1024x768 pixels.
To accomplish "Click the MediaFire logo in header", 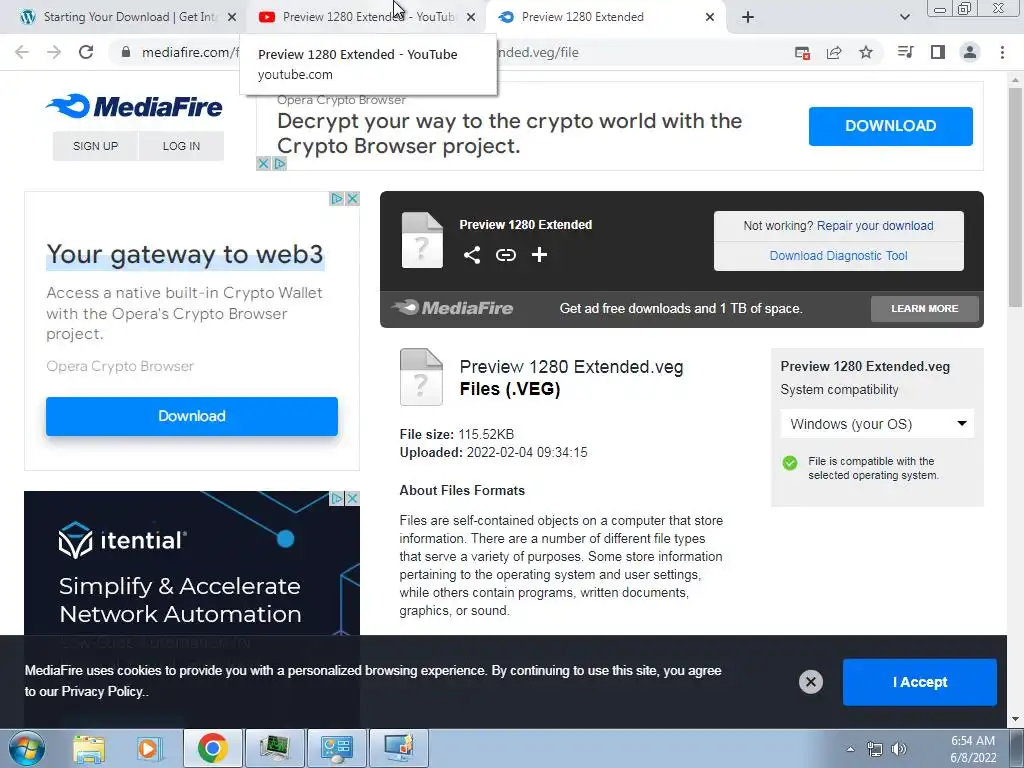I will (x=135, y=106).
